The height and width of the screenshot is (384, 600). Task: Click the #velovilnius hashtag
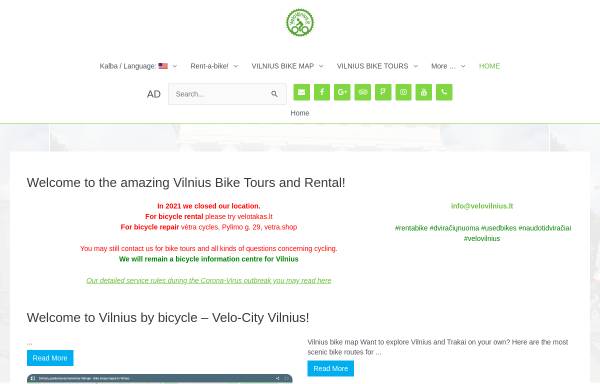(482, 239)
